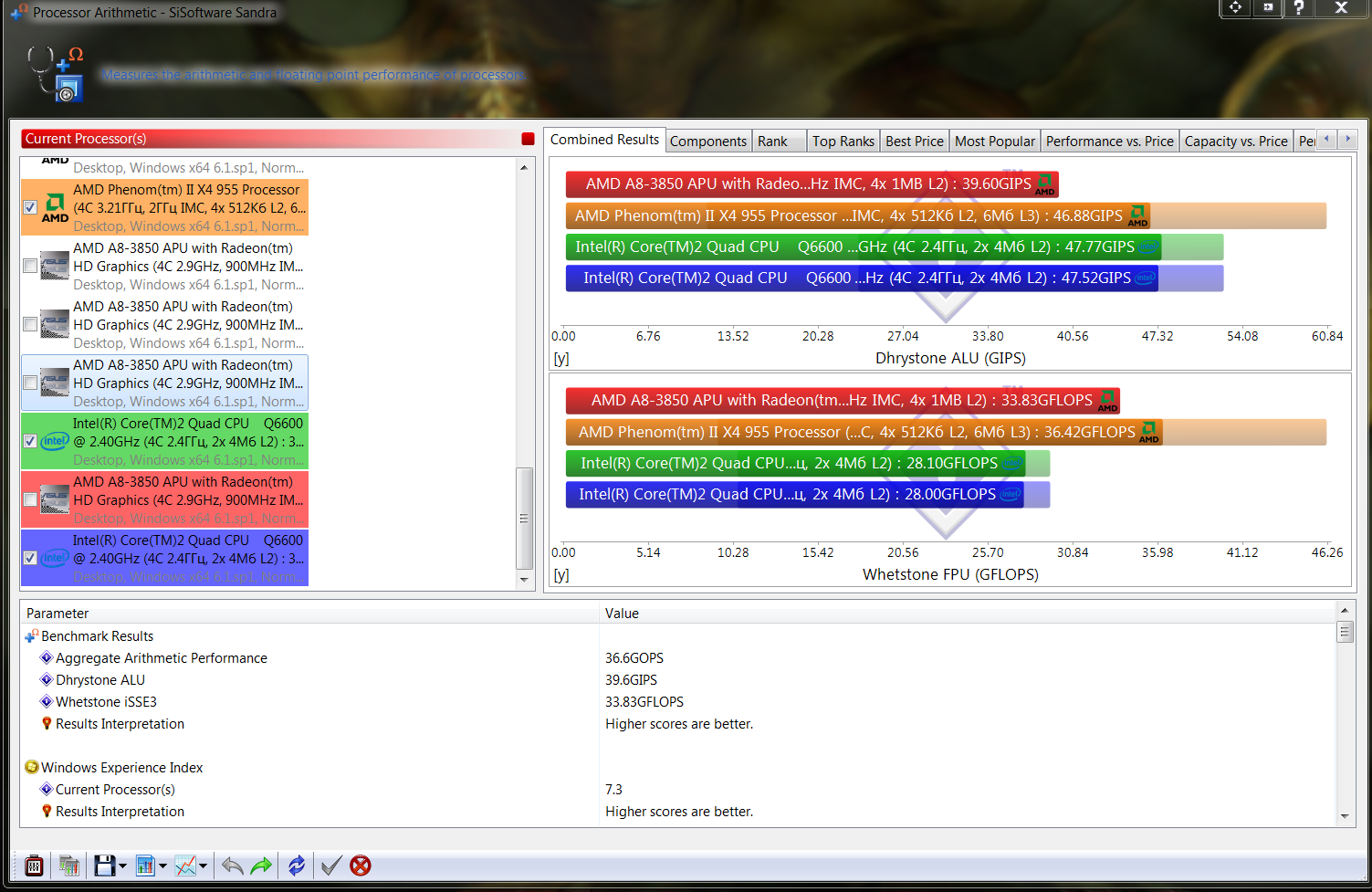Image resolution: width=1372 pixels, height=892 pixels.
Task: Click the Results Interpretation row under Benchmark Results
Action: [677, 723]
